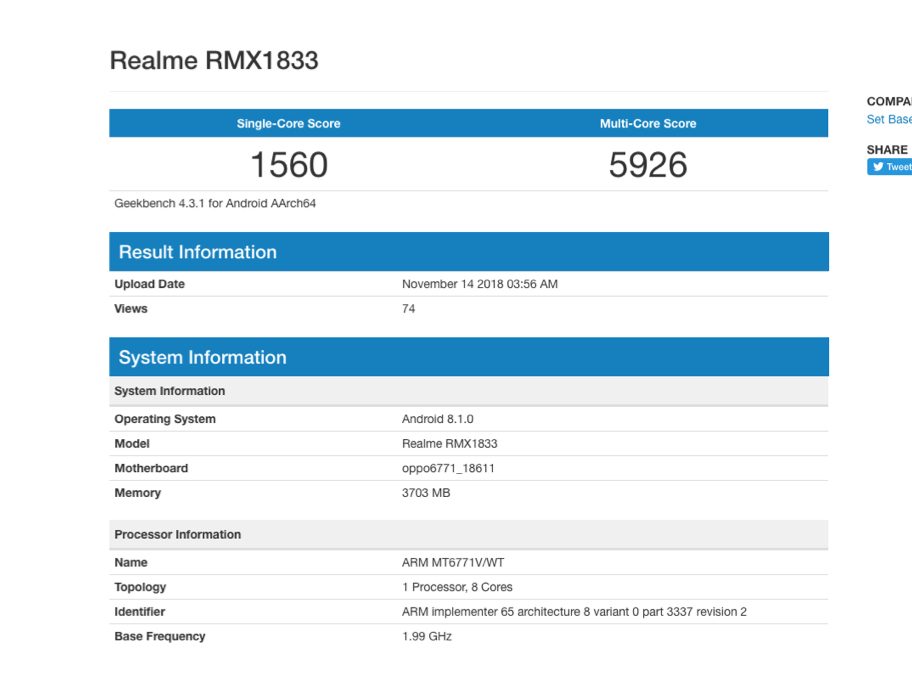
Task: Click the Multi-Core Score header
Action: [648, 124]
